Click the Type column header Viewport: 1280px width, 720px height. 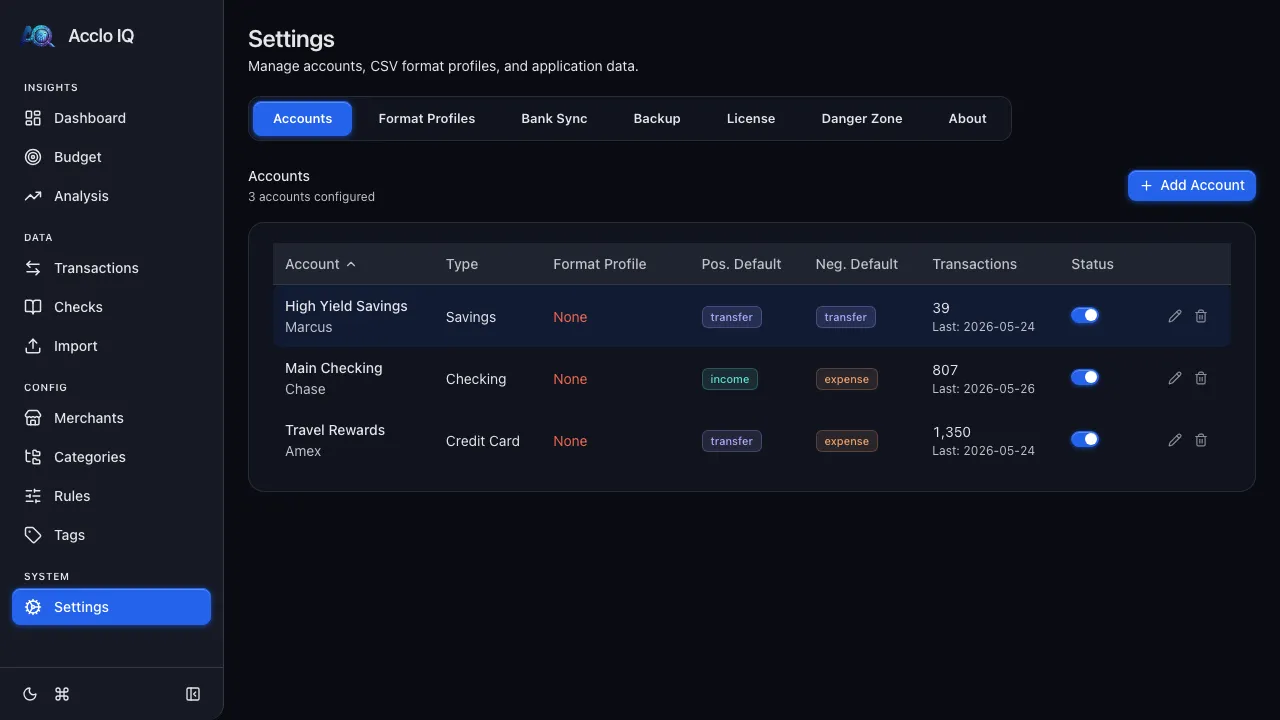pos(462,264)
